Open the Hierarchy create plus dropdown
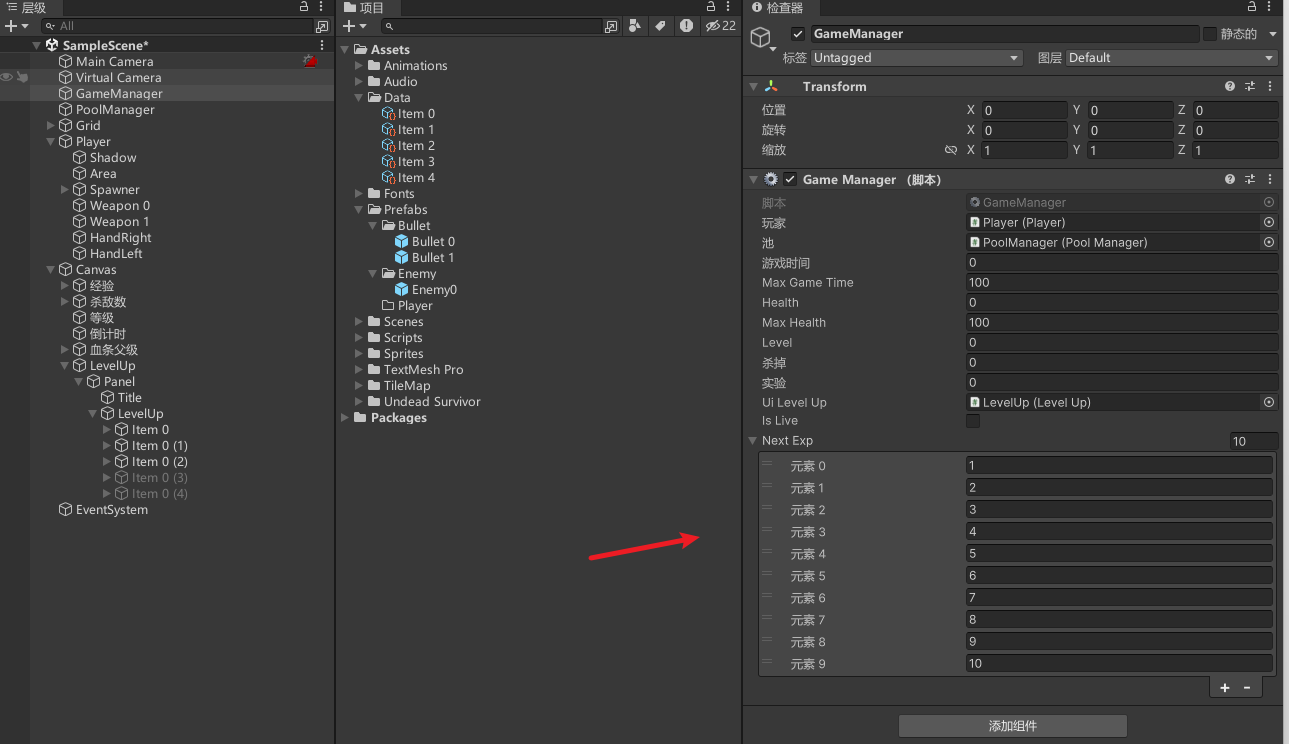This screenshot has height=744, width=1289. click(15, 26)
